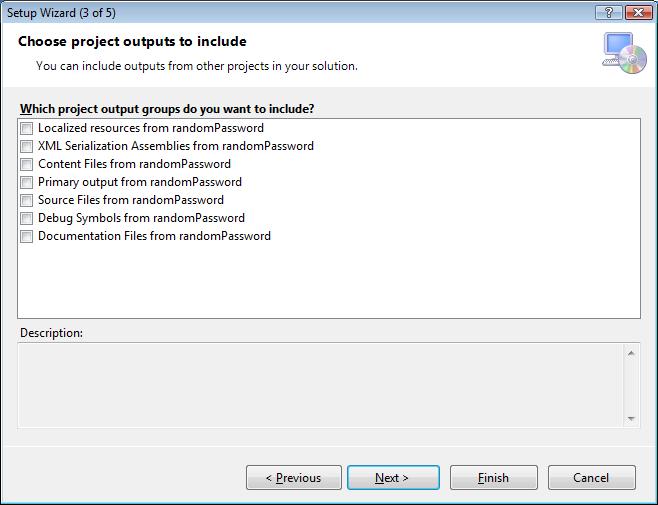Click the Primary output from randomPassword label

tap(139, 182)
